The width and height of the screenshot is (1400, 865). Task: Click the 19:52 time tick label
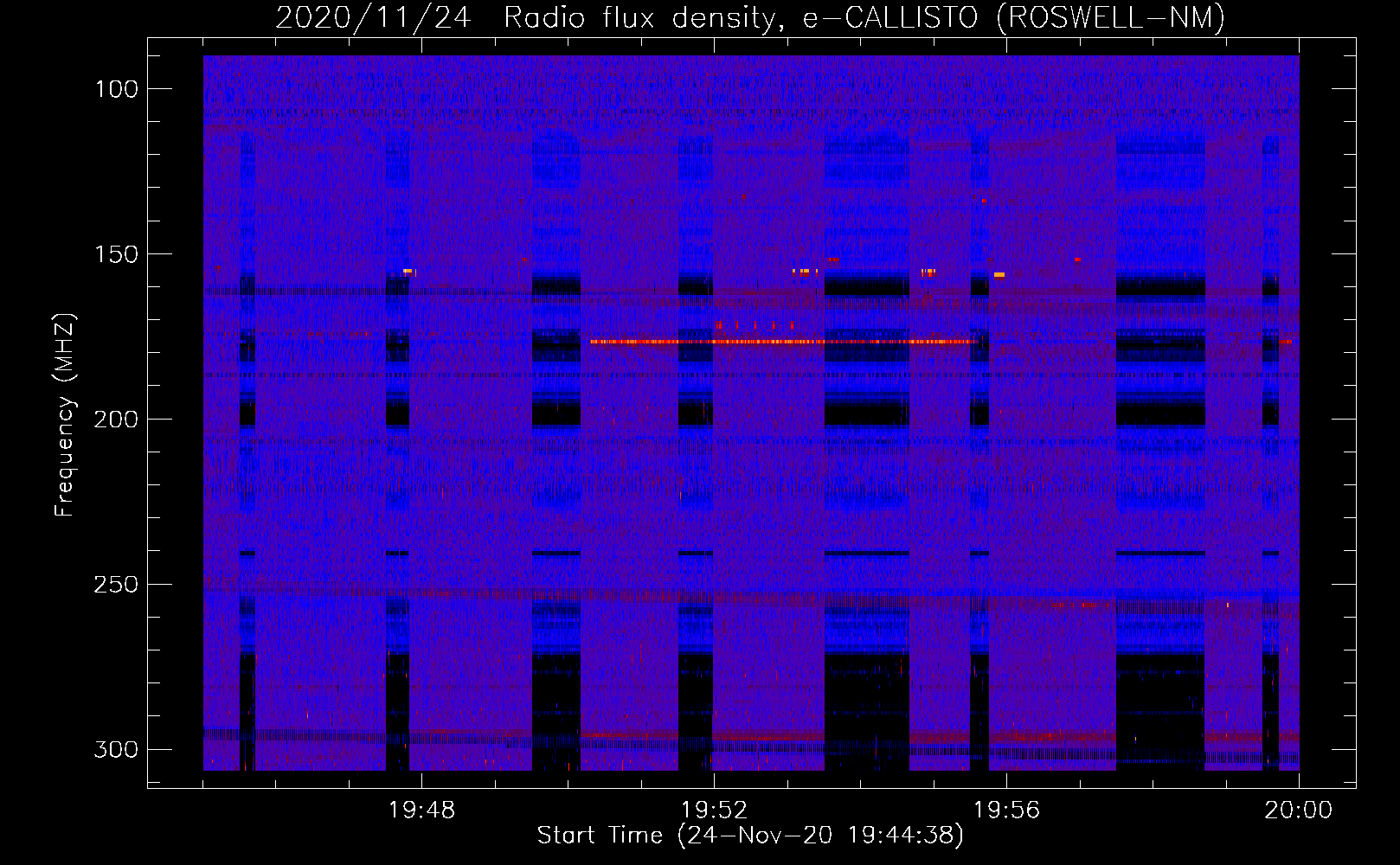714,811
